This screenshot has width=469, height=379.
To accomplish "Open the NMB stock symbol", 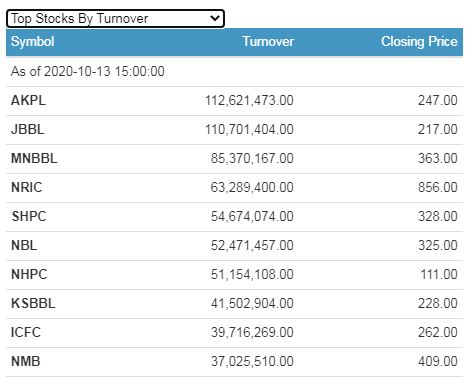I will click(x=26, y=361).
